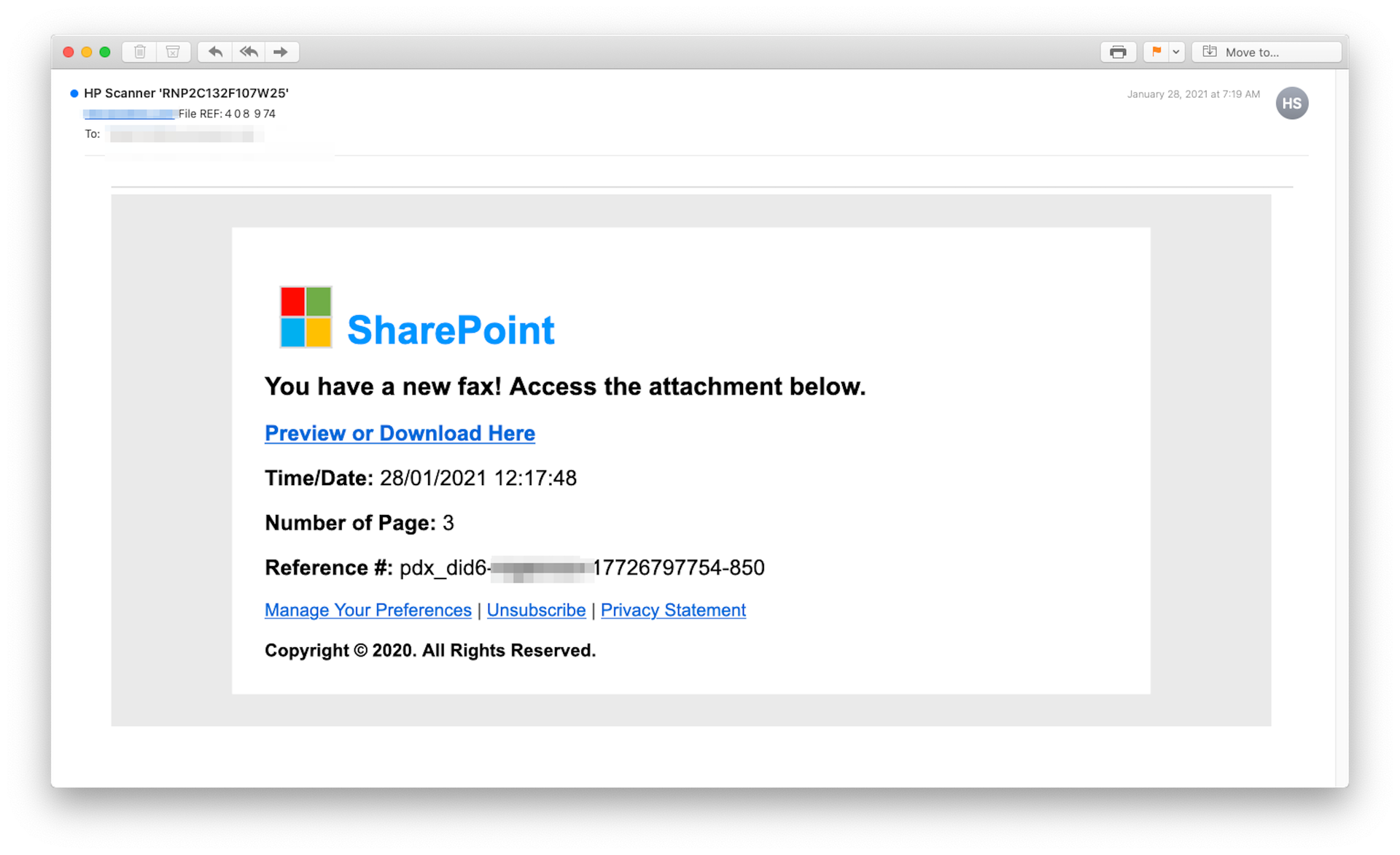Print the message using printer icon
This screenshot has height=855, width=1400.
(1118, 52)
